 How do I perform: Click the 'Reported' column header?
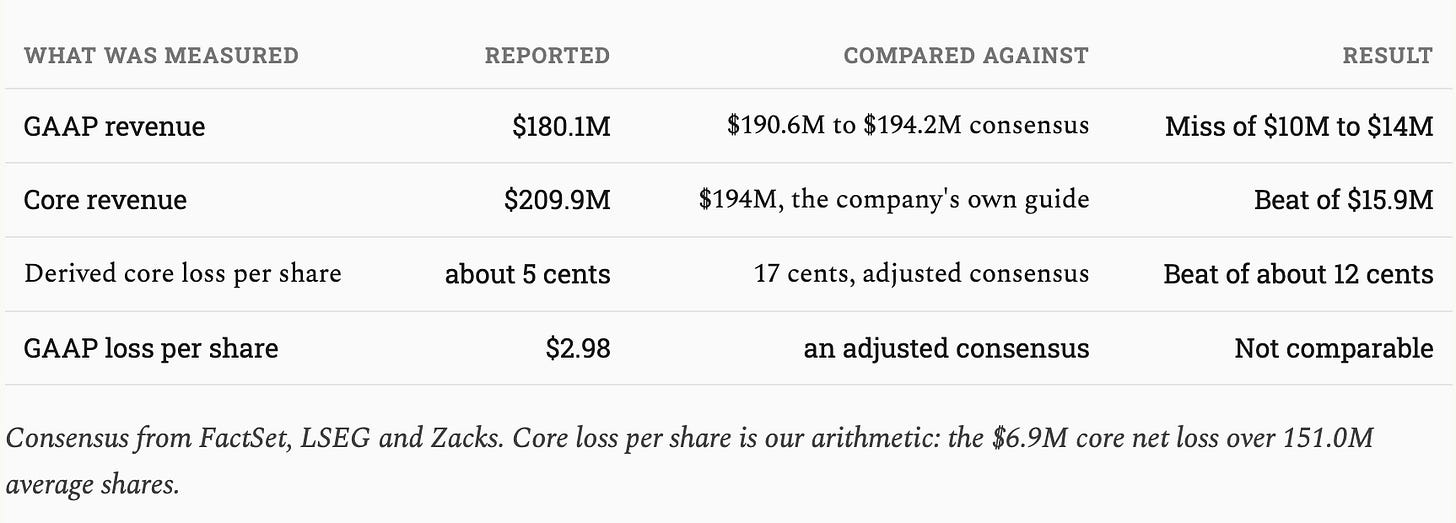(547, 55)
